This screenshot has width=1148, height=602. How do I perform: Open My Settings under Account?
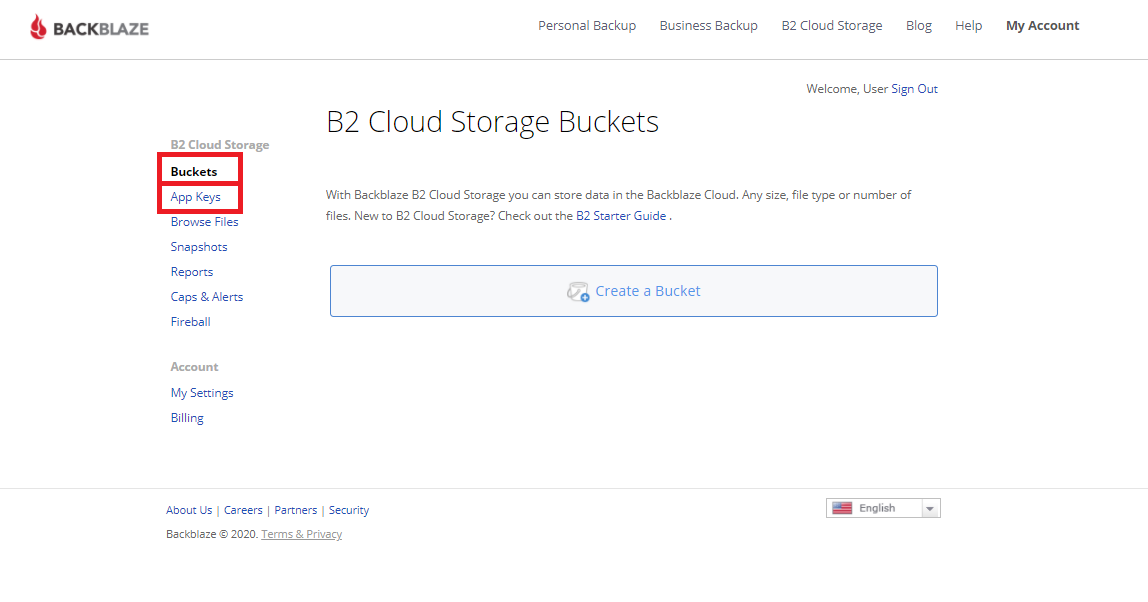coord(202,393)
